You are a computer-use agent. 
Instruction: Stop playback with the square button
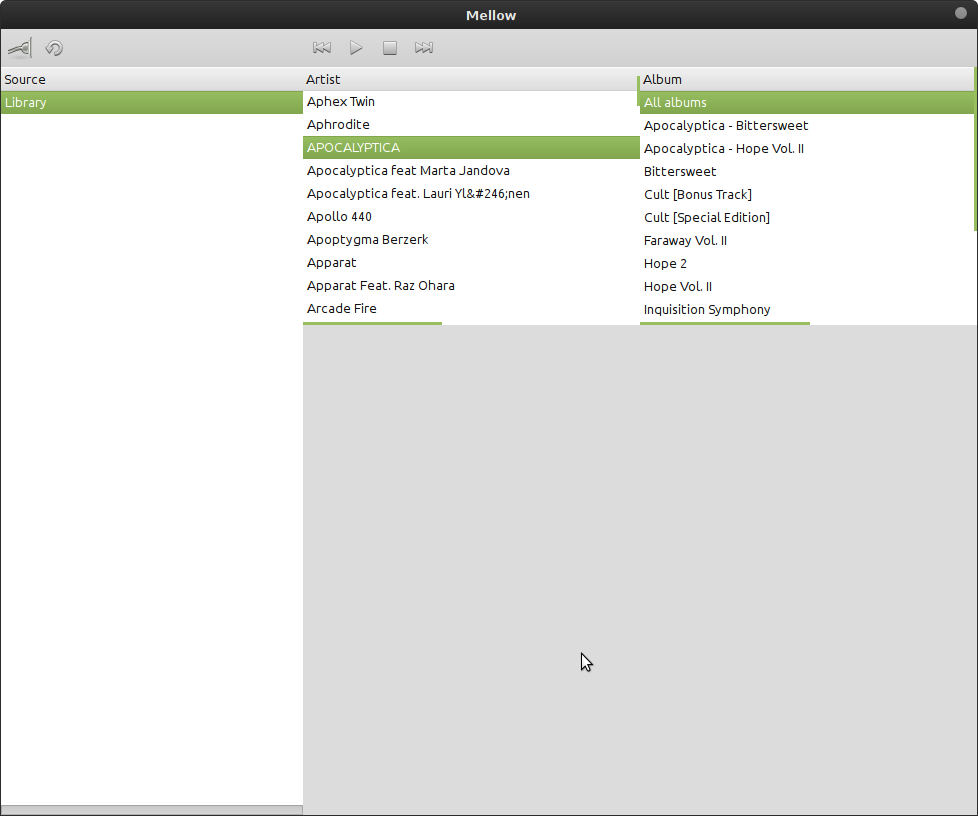(390, 48)
